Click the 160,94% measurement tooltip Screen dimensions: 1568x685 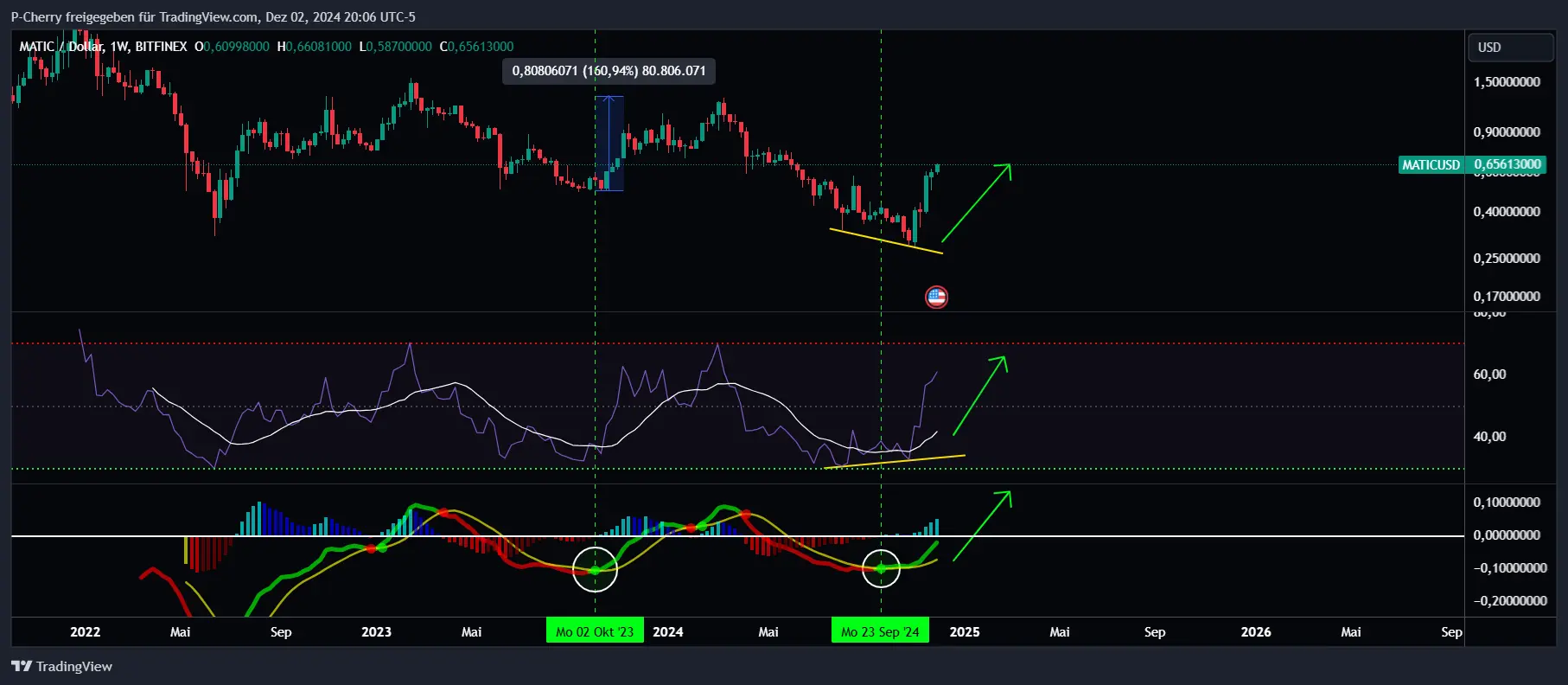609,71
